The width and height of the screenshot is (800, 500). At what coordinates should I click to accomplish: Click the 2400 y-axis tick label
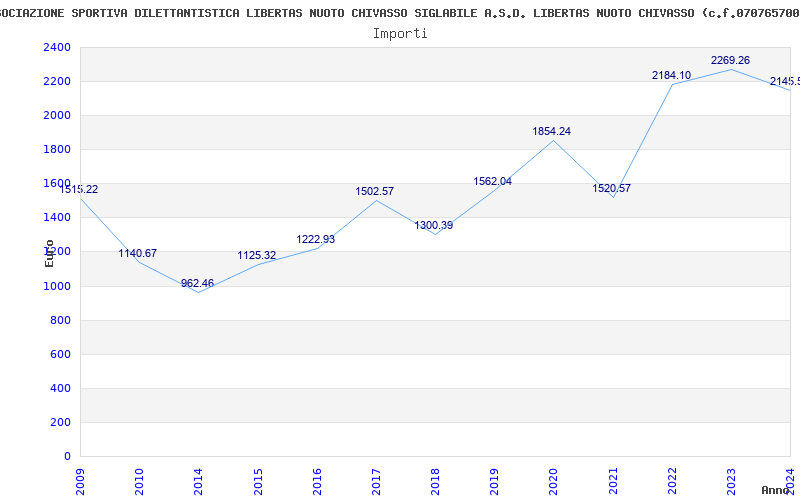point(57,47)
